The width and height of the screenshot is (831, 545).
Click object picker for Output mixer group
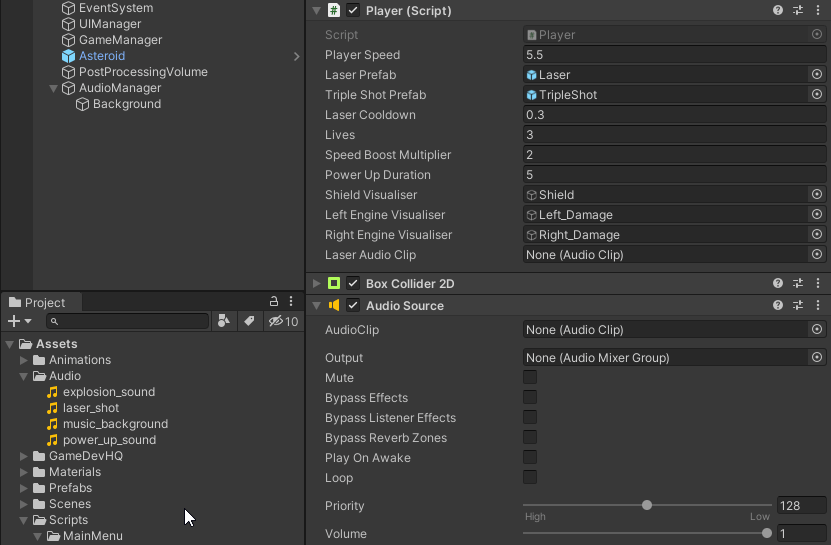817,357
